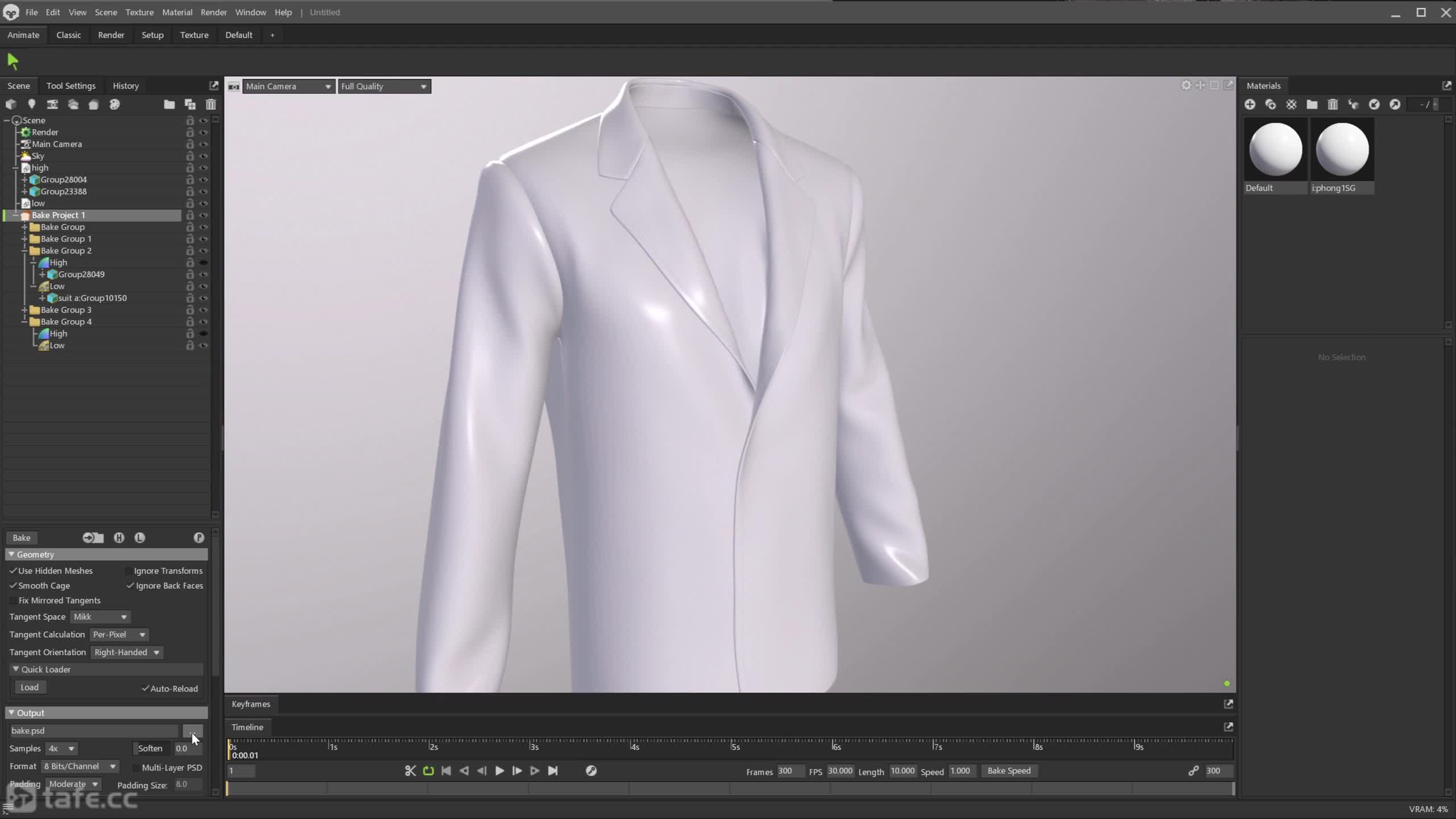Viewport: 1456px width, 819px height.
Task: Toggle loop playback green icon
Action: coord(428,771)
